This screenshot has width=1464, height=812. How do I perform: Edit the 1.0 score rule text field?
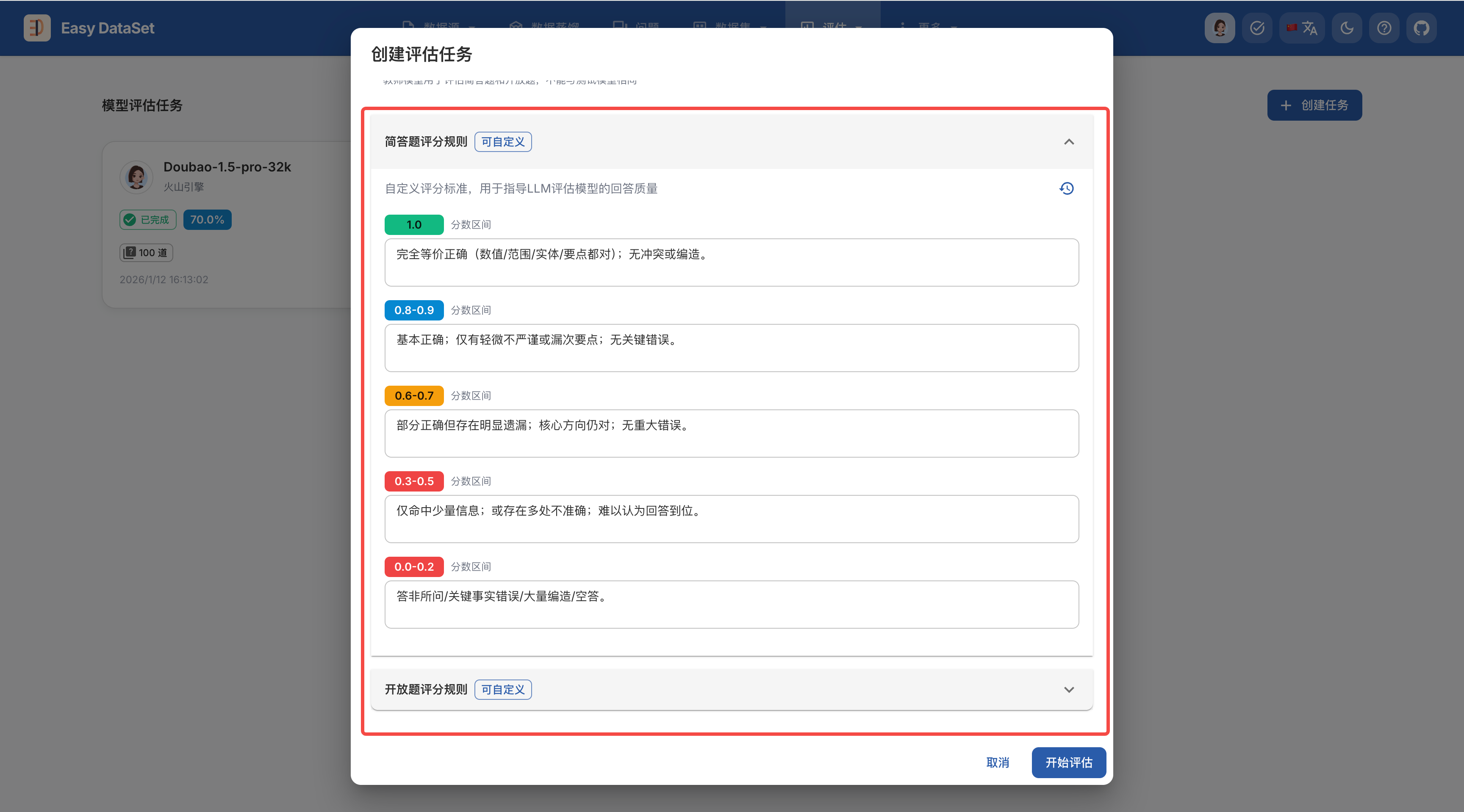(732, 262)
